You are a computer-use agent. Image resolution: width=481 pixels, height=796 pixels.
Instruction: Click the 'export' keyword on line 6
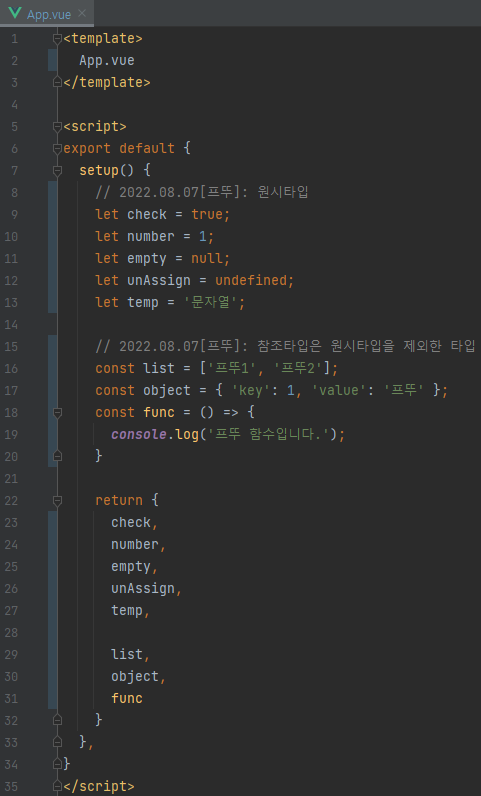[87, 148]
